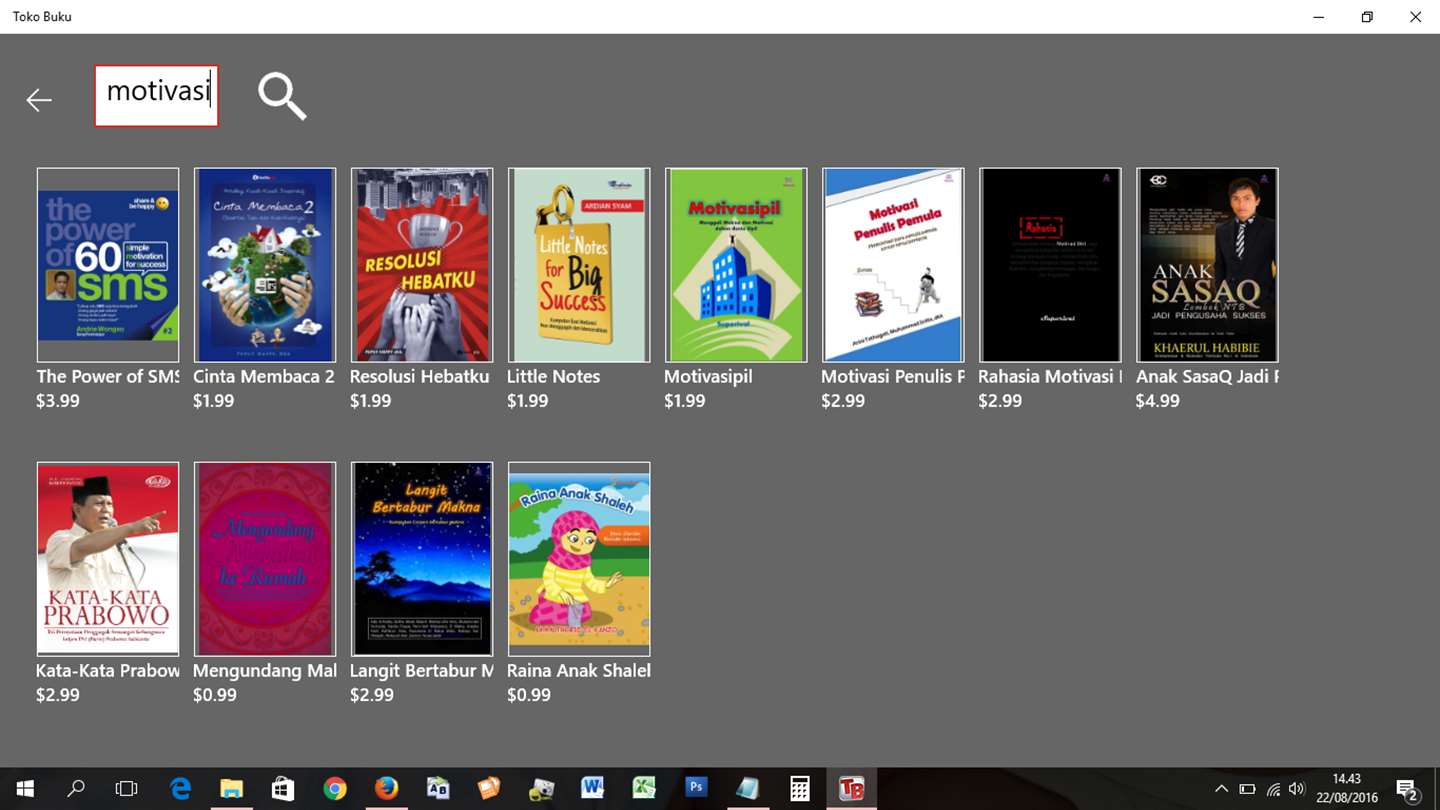The height and width of the screenshot is (810, 1440).
Task: Launch Photoshop from the taskbar
Action: coord(696,789)
